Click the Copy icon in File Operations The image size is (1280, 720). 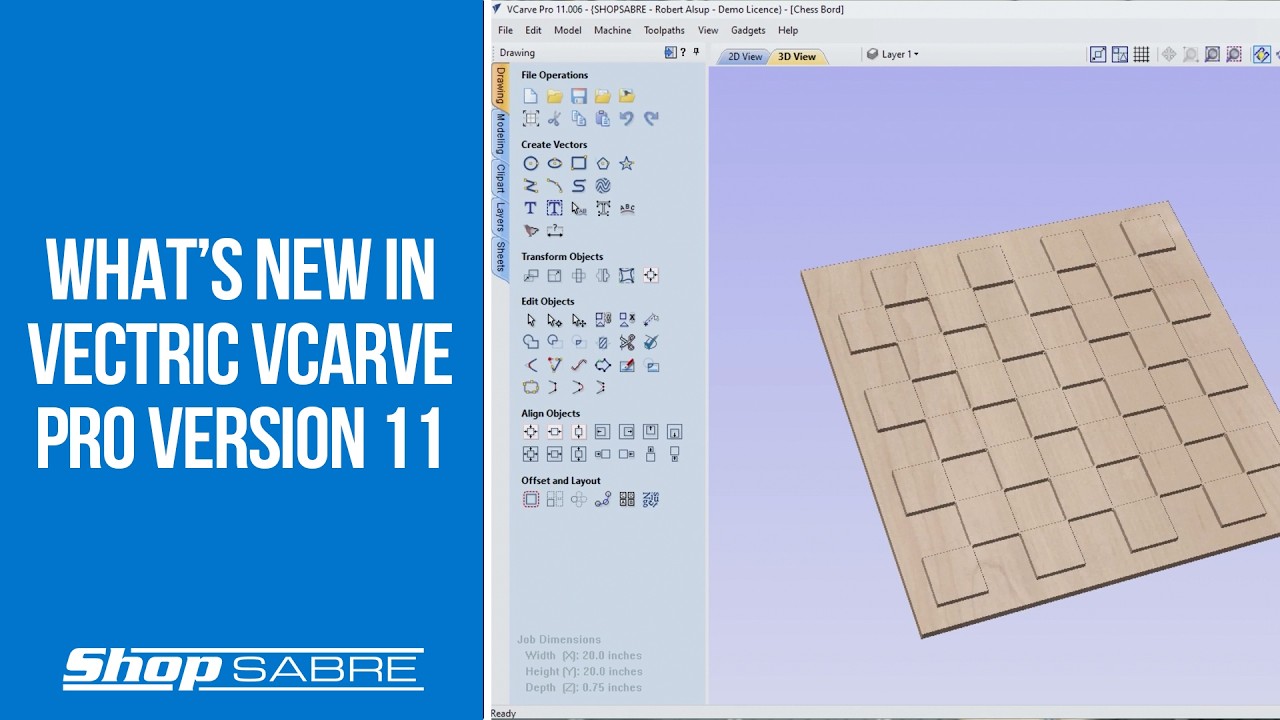click(x=578, y=118)
